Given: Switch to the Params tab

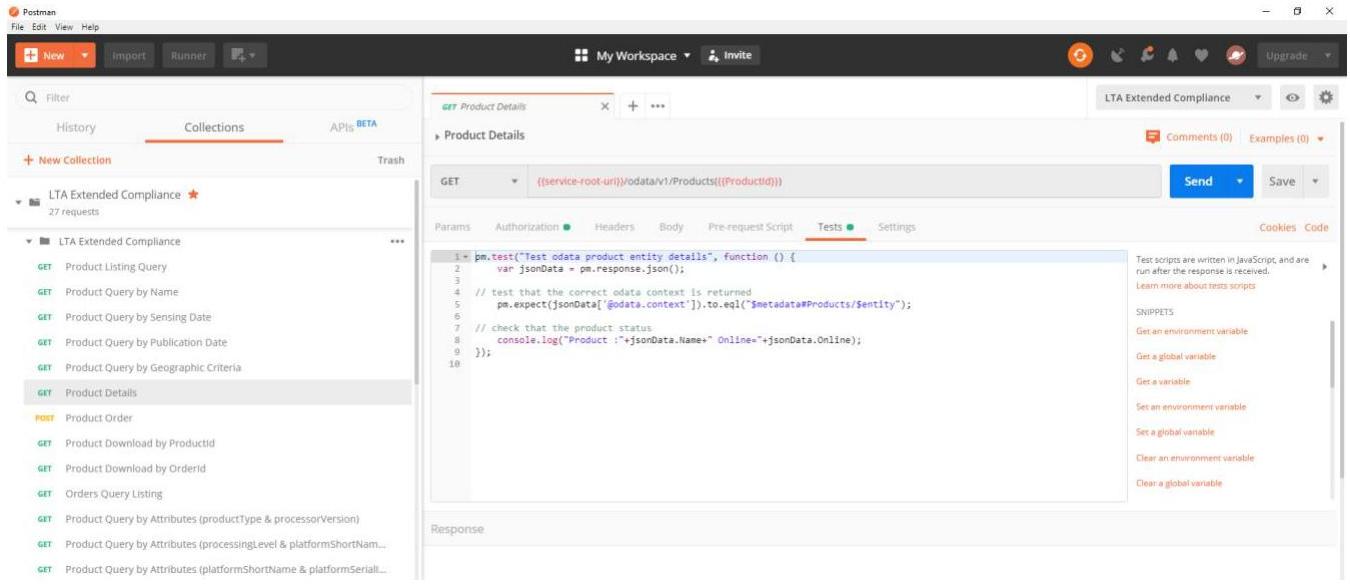Looking at the screenshot, I should click(452, 227).
